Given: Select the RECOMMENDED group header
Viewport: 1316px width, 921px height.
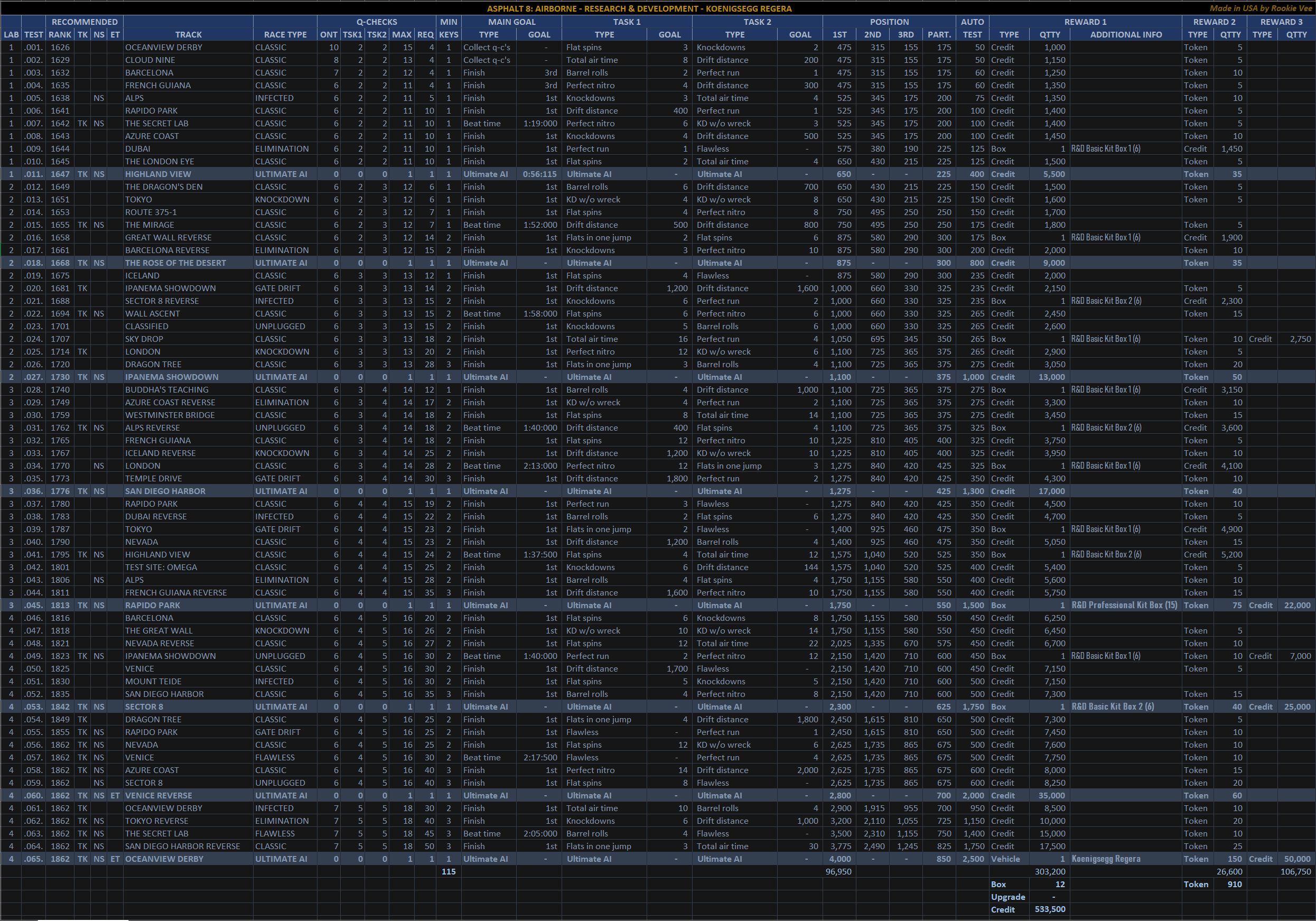Looking at the screenshot, I should coord(84,22).
